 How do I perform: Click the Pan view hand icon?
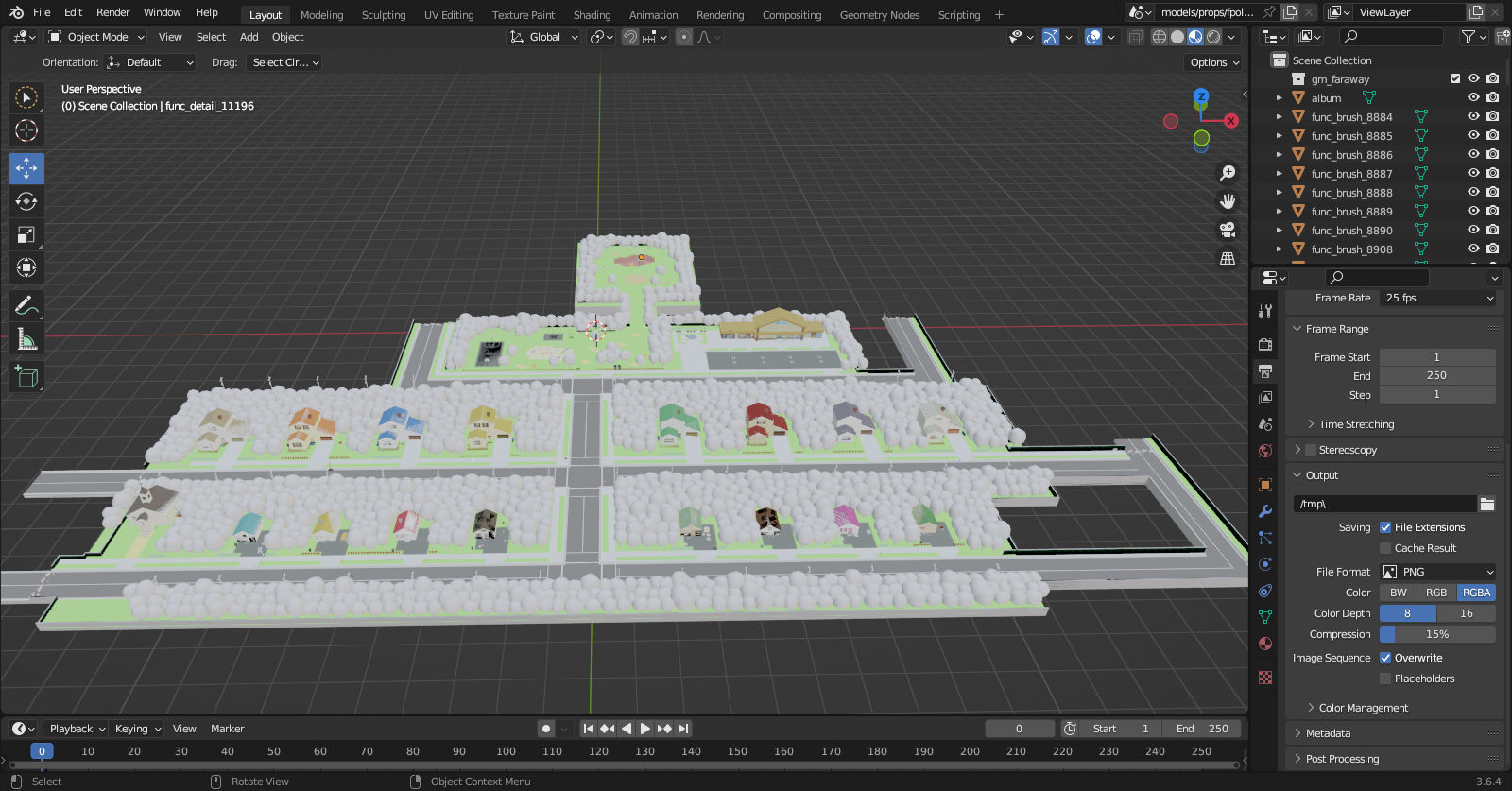[1228, 201]
